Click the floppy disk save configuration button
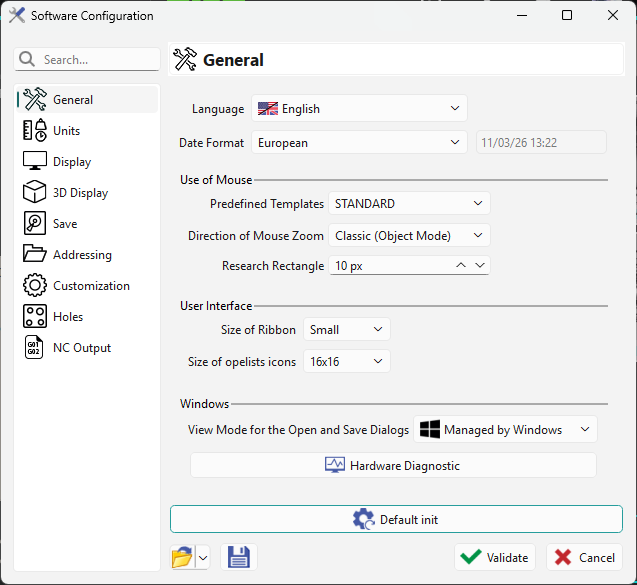The width and height of the screenshot is (637, 585). [x=239, y=557]
